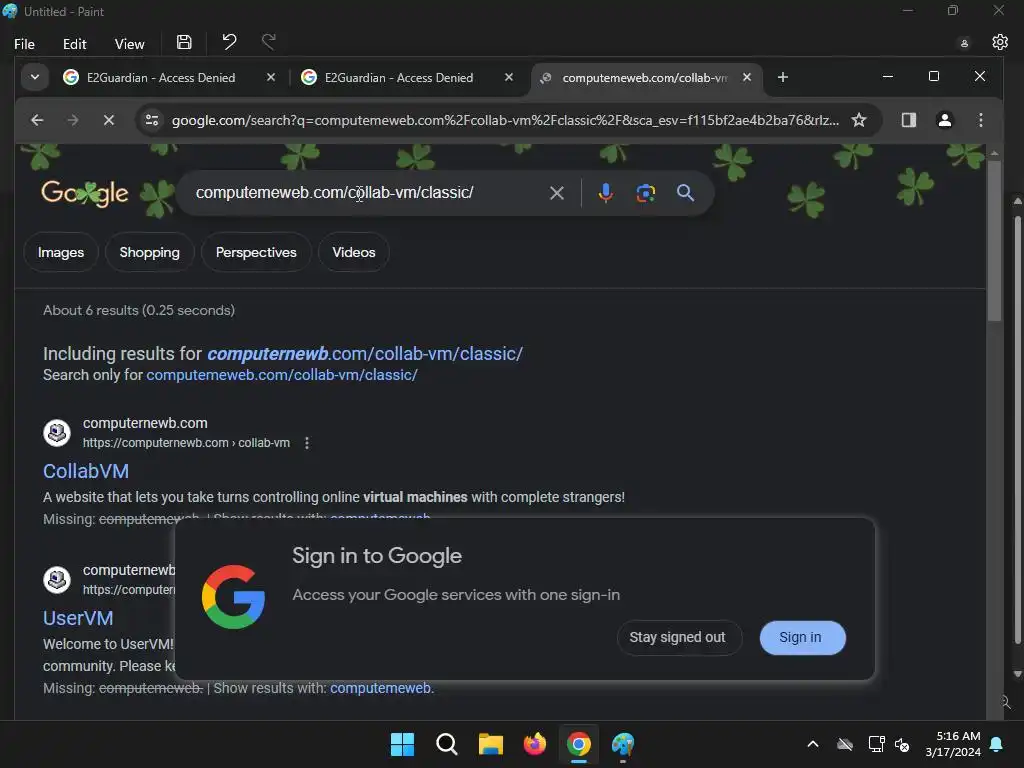Click the Paint undo arrow
The image size is (1024, 768).
tap(229, 42)
